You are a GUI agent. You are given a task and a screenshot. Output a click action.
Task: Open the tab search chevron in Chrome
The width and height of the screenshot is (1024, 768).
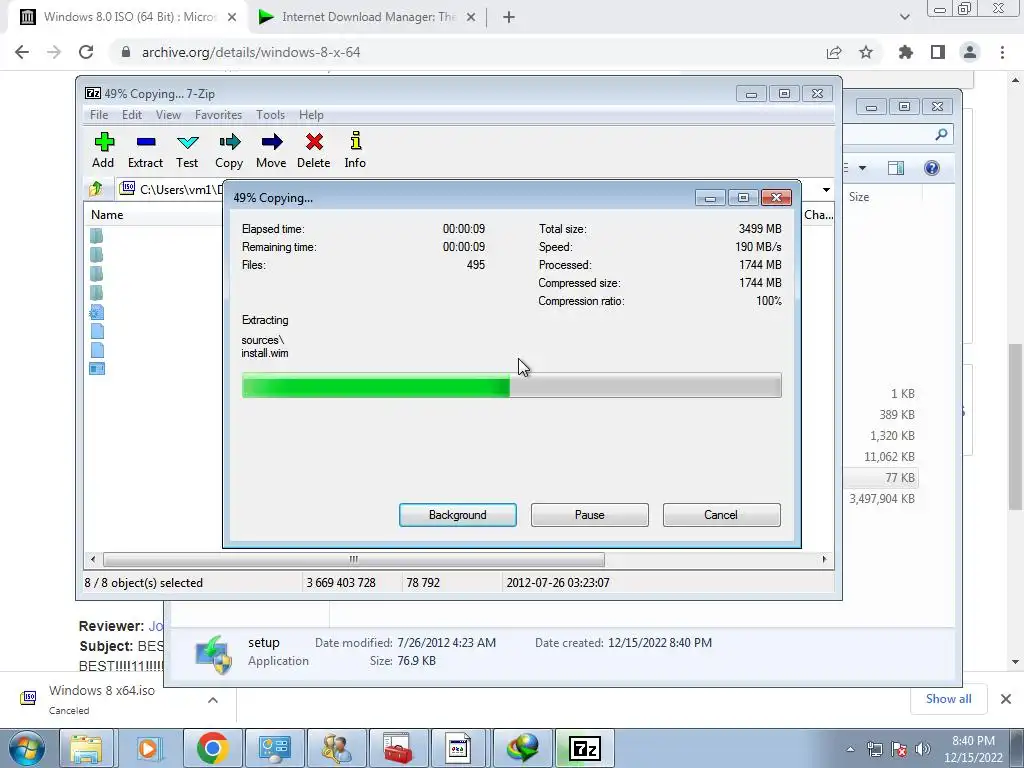pyautogui.click(x=904, y=17)
